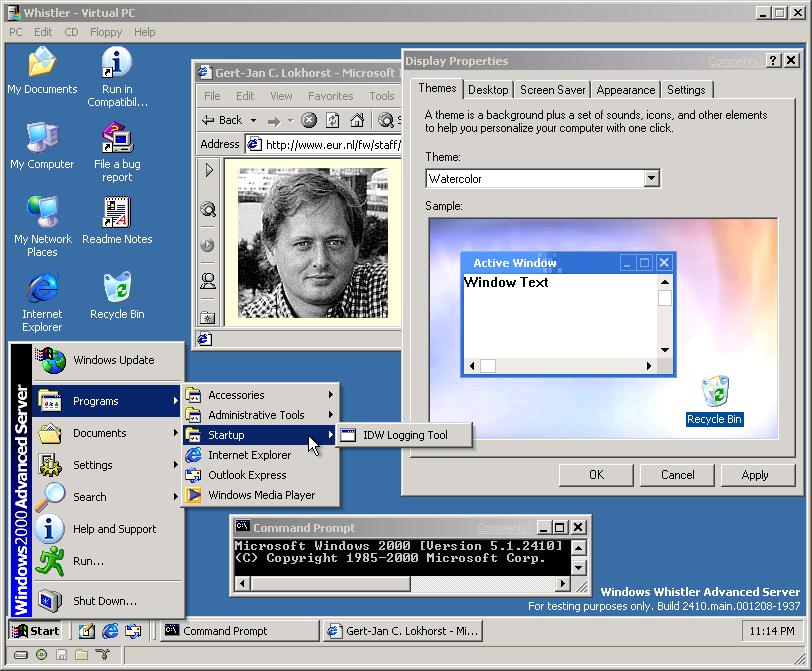Switch to the Appearance tab
The height and width of the screenshot is (671, 812).
pos(626,90)
